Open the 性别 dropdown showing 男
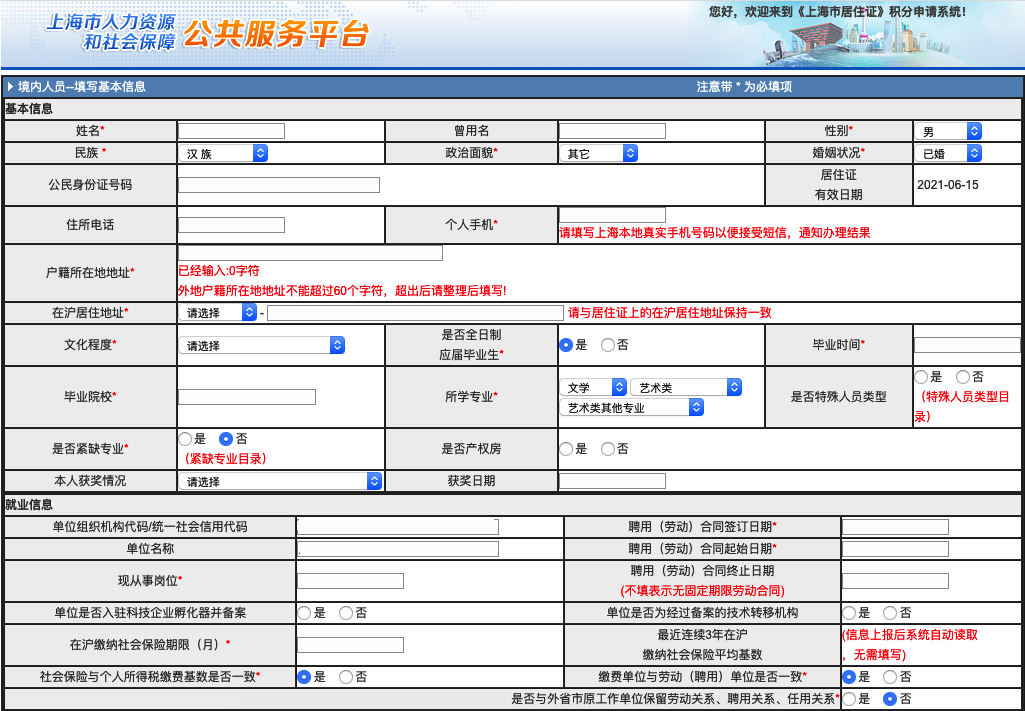Image resolution: width=1025 pixels, height=711 pixels. [x=948, y=131]
